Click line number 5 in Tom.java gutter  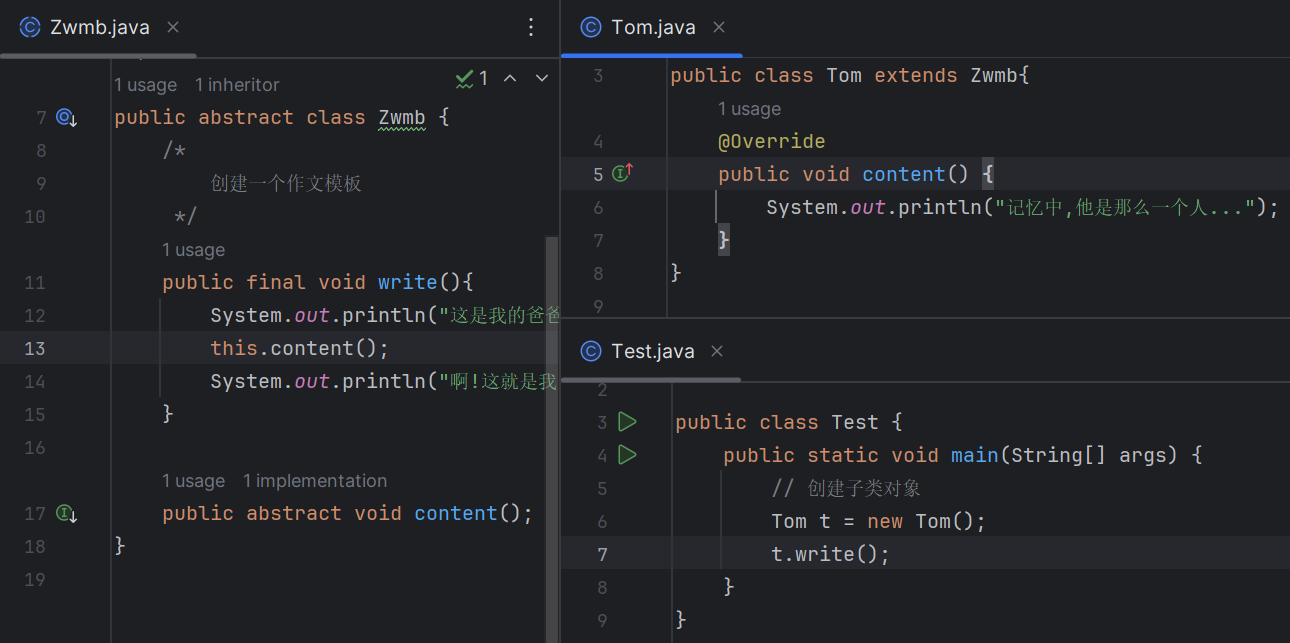pos(598,175)
